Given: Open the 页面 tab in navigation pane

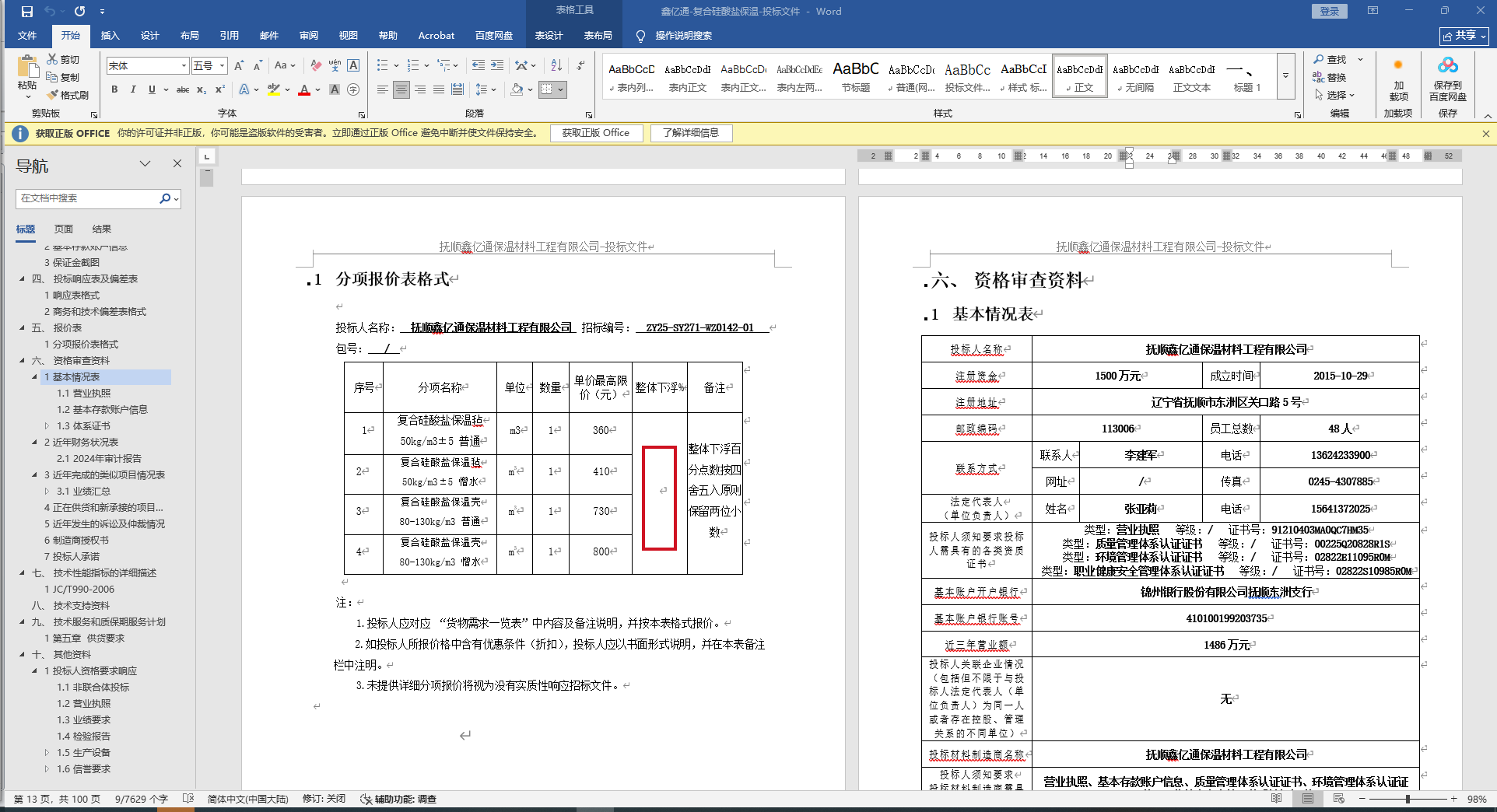Looking at the screenshot, I should [x=64, y=229].
